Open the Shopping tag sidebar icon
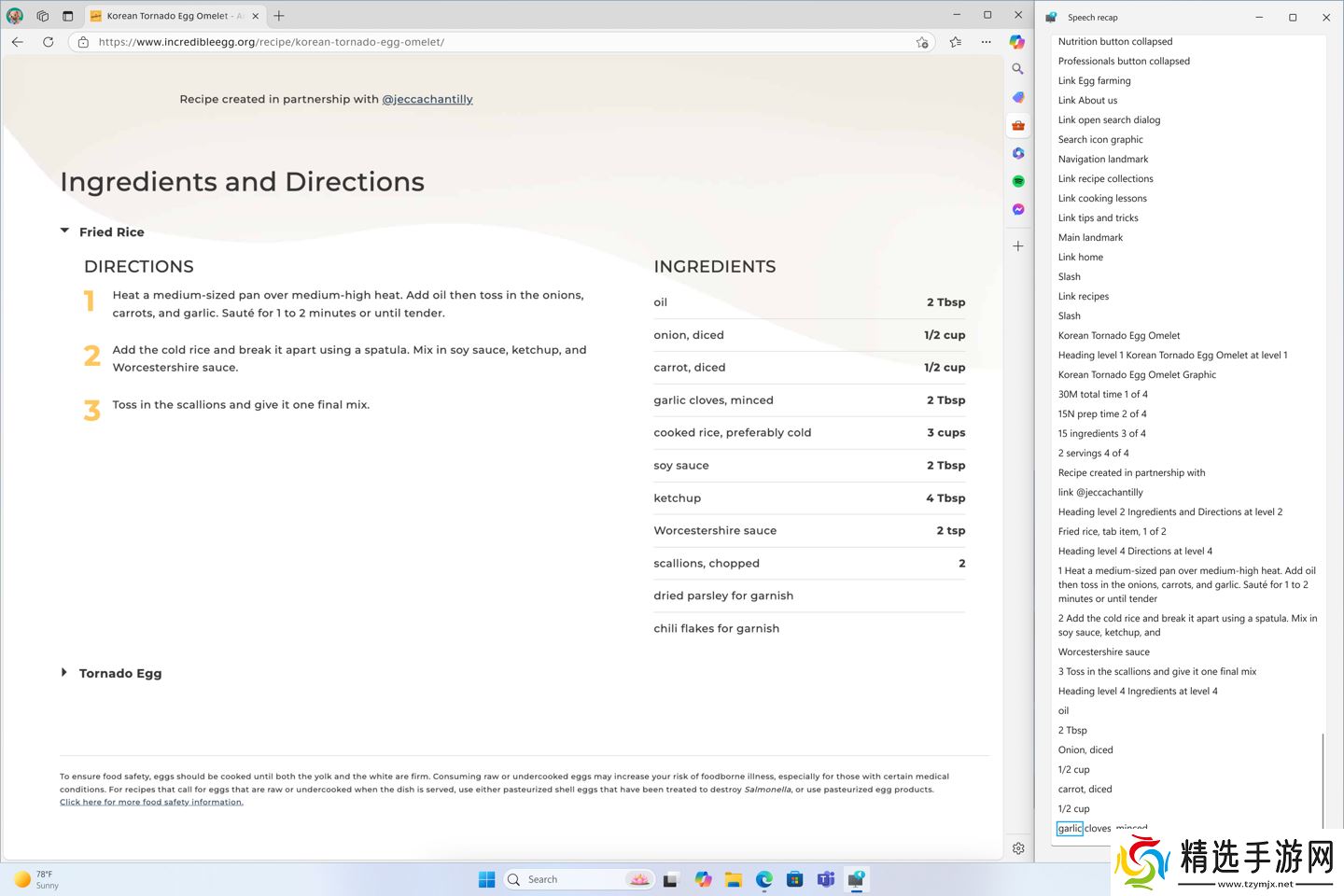The image size is (1344, 896). tap(1018, 97)
